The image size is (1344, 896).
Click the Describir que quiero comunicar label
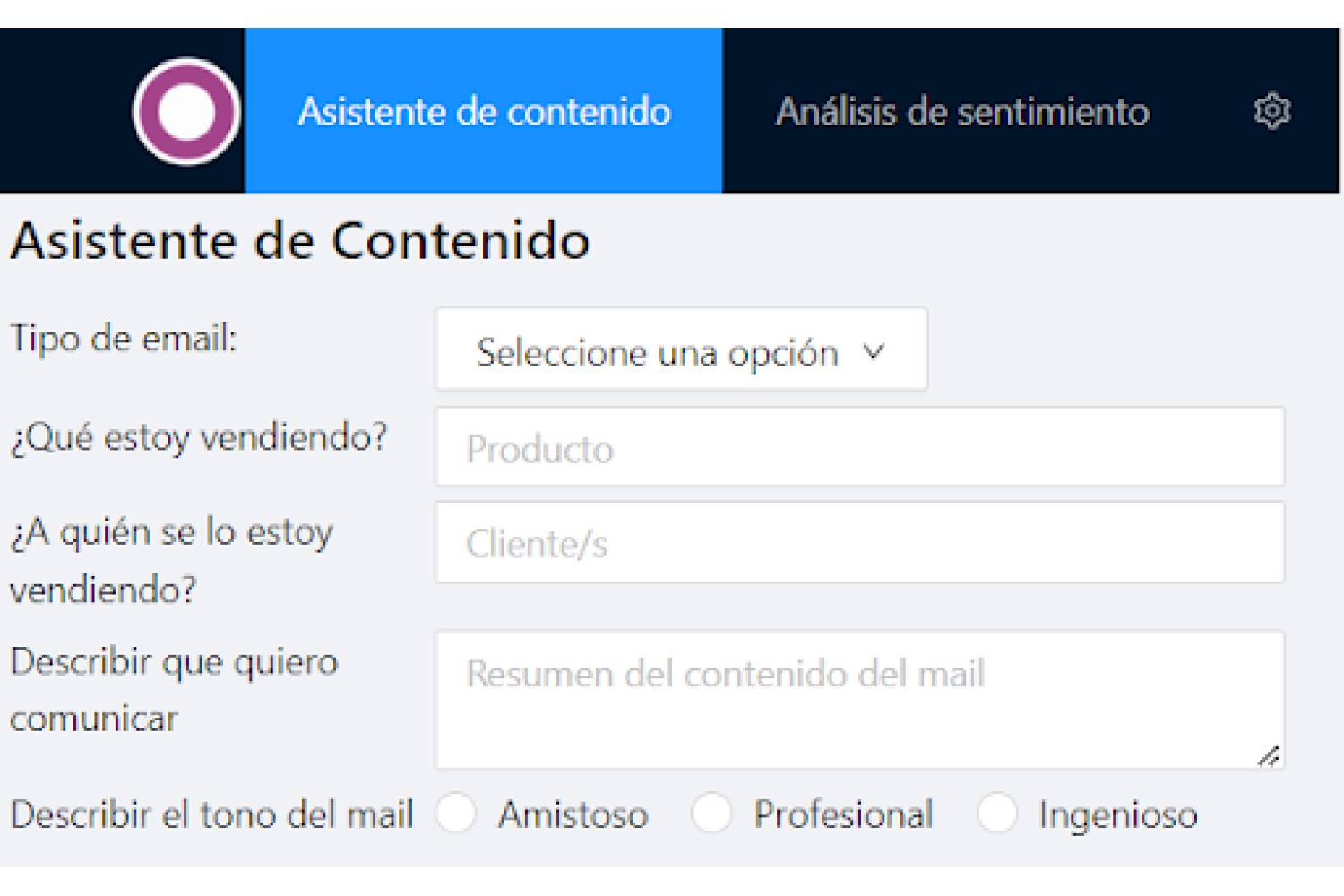coord(174,690)
